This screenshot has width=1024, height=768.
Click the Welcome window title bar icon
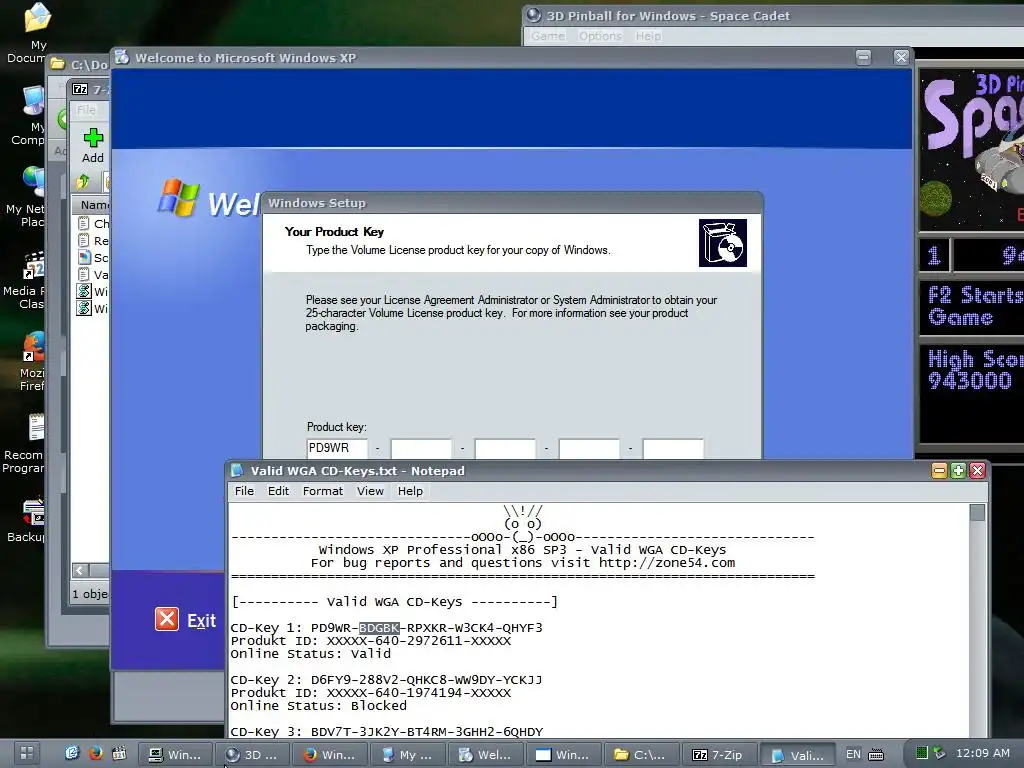(x=122, y=57)
